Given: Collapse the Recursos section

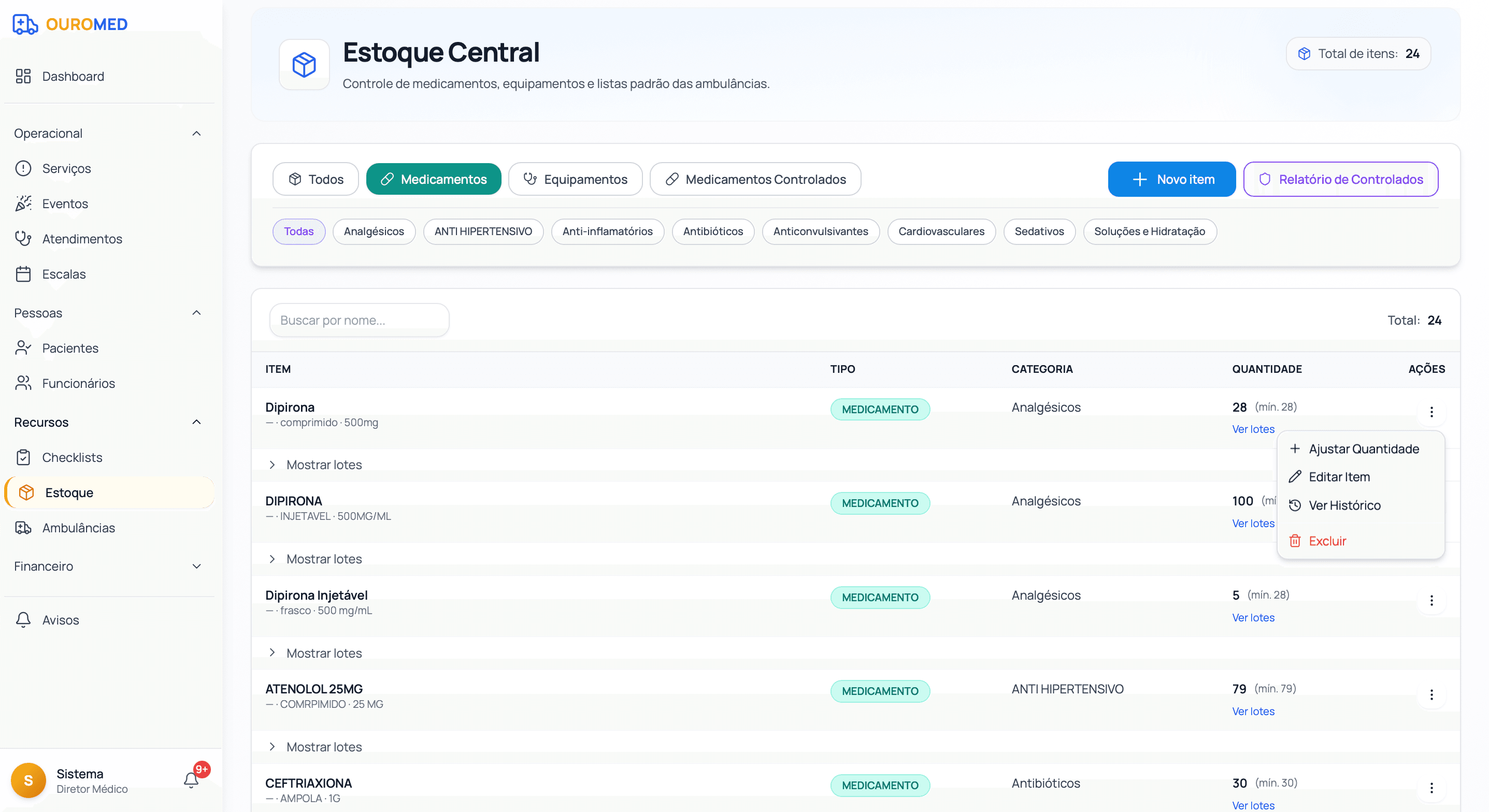Looking at the screenshot, I should tap(196, 422).
